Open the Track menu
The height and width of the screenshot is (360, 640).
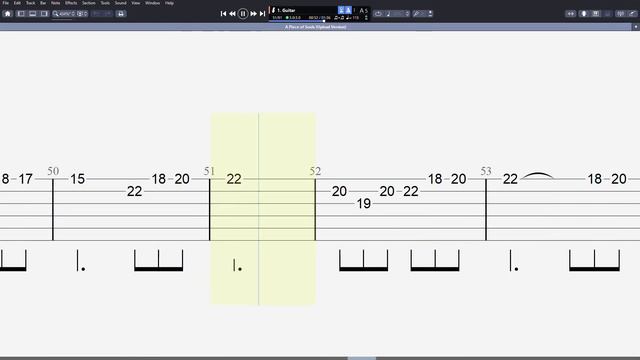[31, 3]
